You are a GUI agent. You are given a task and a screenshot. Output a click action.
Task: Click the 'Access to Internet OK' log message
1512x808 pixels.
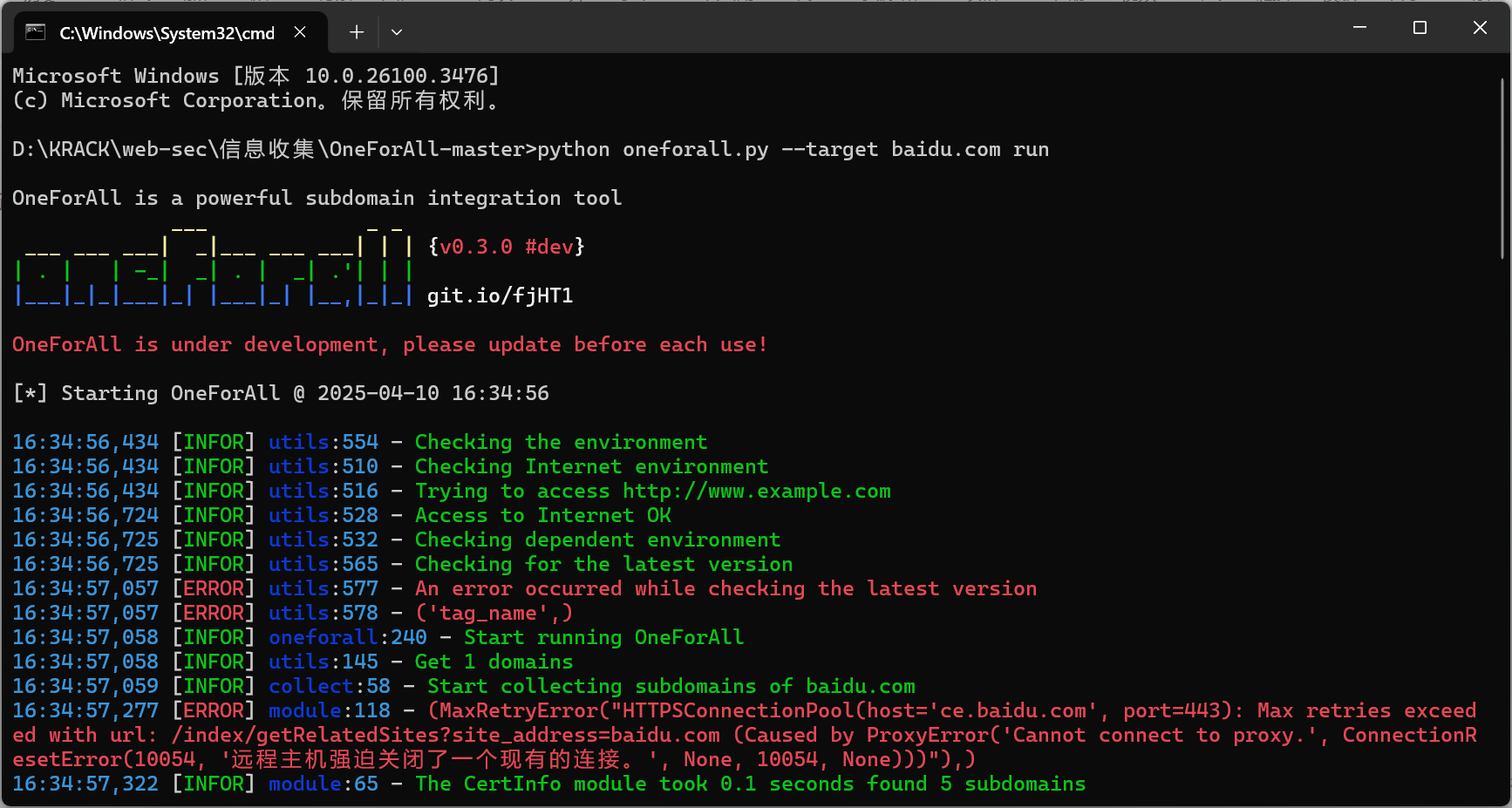click(x=542, y=515)
